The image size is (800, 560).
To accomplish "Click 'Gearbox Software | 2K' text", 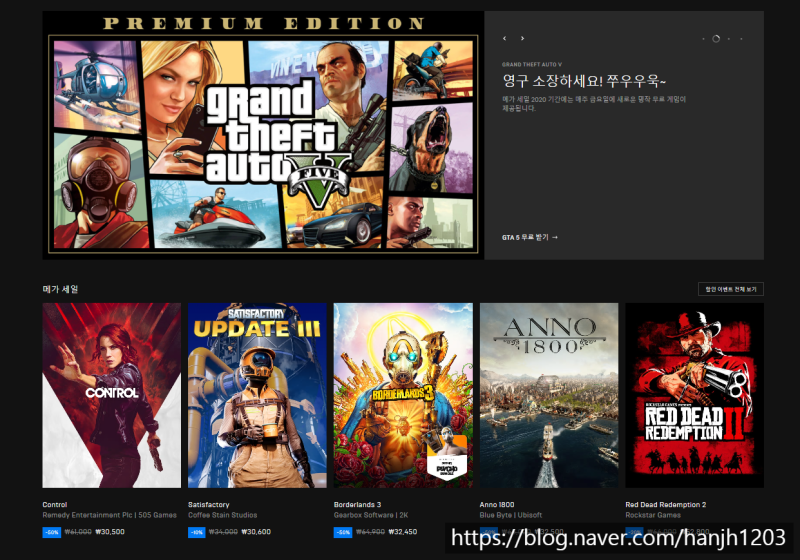I will [371, 515].
